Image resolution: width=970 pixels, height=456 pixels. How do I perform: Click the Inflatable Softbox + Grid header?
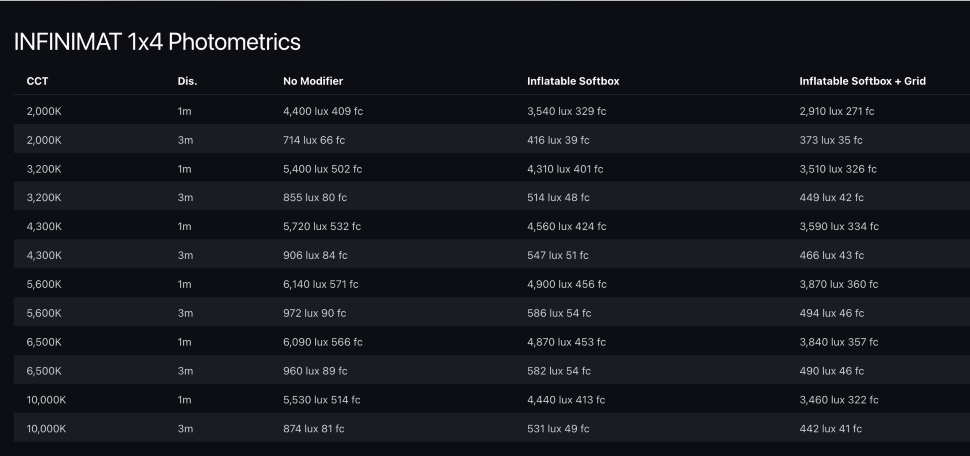(x=862, y=81)
